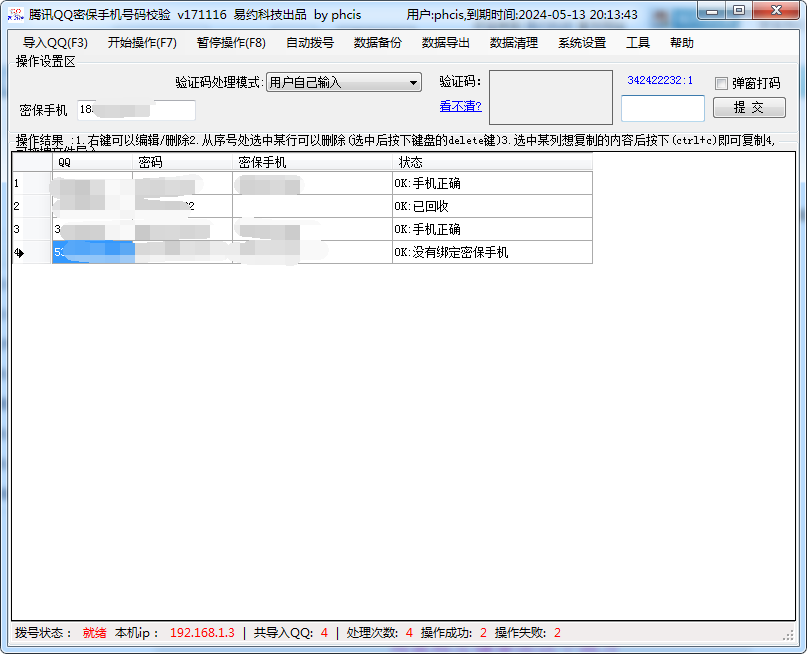Click status cell 'OK:手机正确' in row 1
This screenshot has width=807, height=654.
pos(493,183)
